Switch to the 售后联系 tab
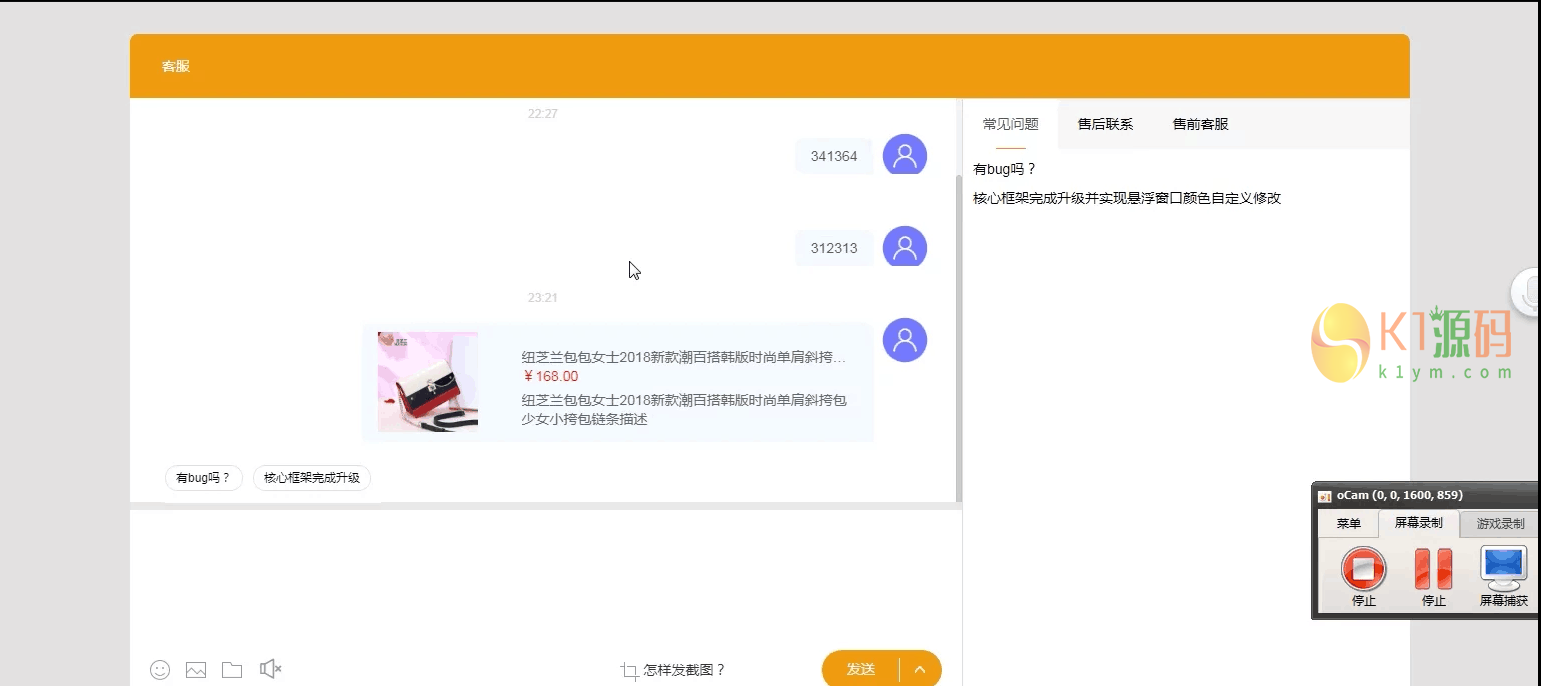The height and width of the screenshot is (686, 1541). [x=1105, y=124]
